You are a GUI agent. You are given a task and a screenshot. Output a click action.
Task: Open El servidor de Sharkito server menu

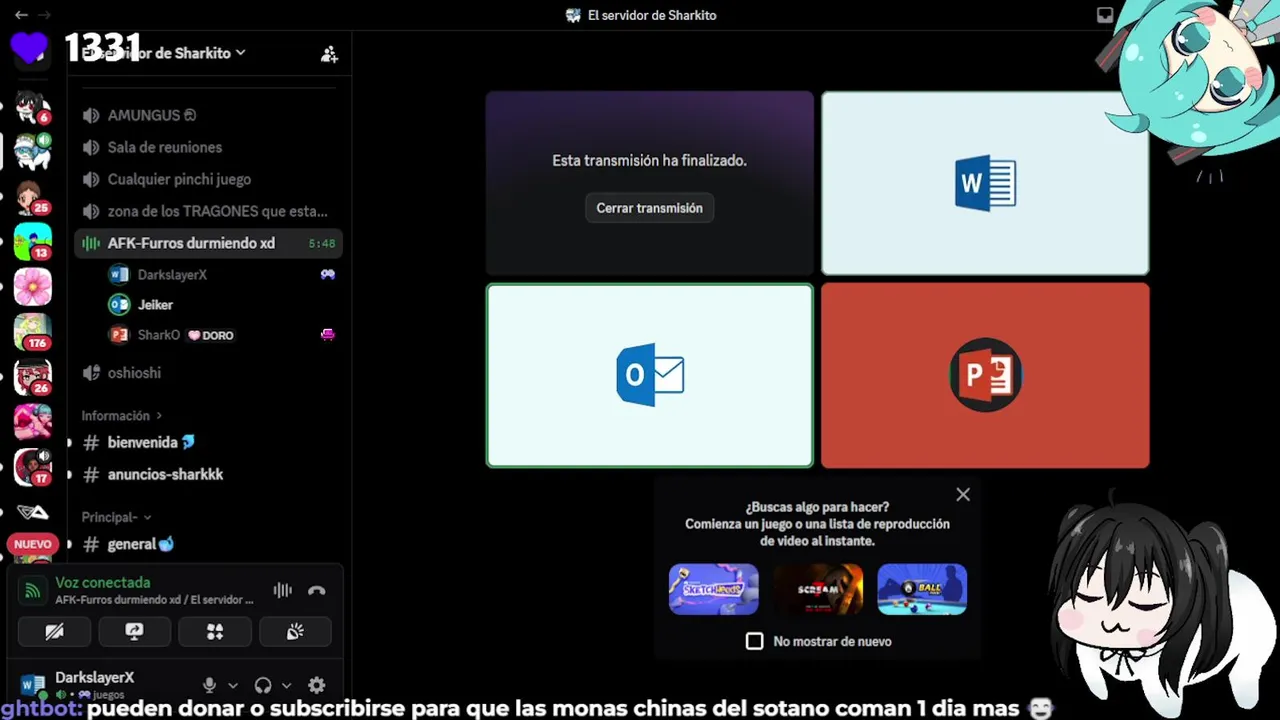(x=165, y=53)
